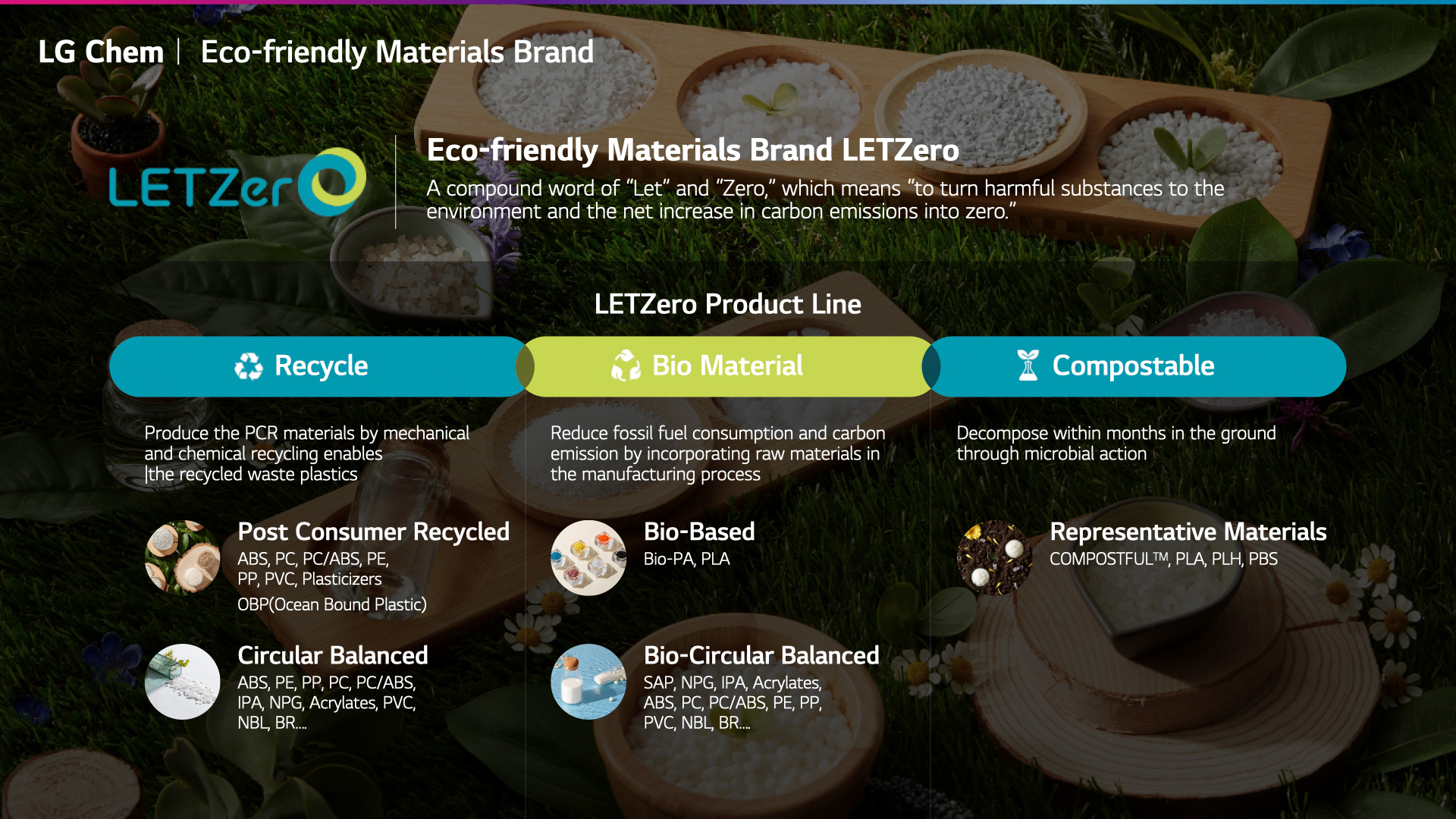Open the Representative Materials soil image
Image resolution: width=1456 pixels, height=819 pixels.
(994, 557)
